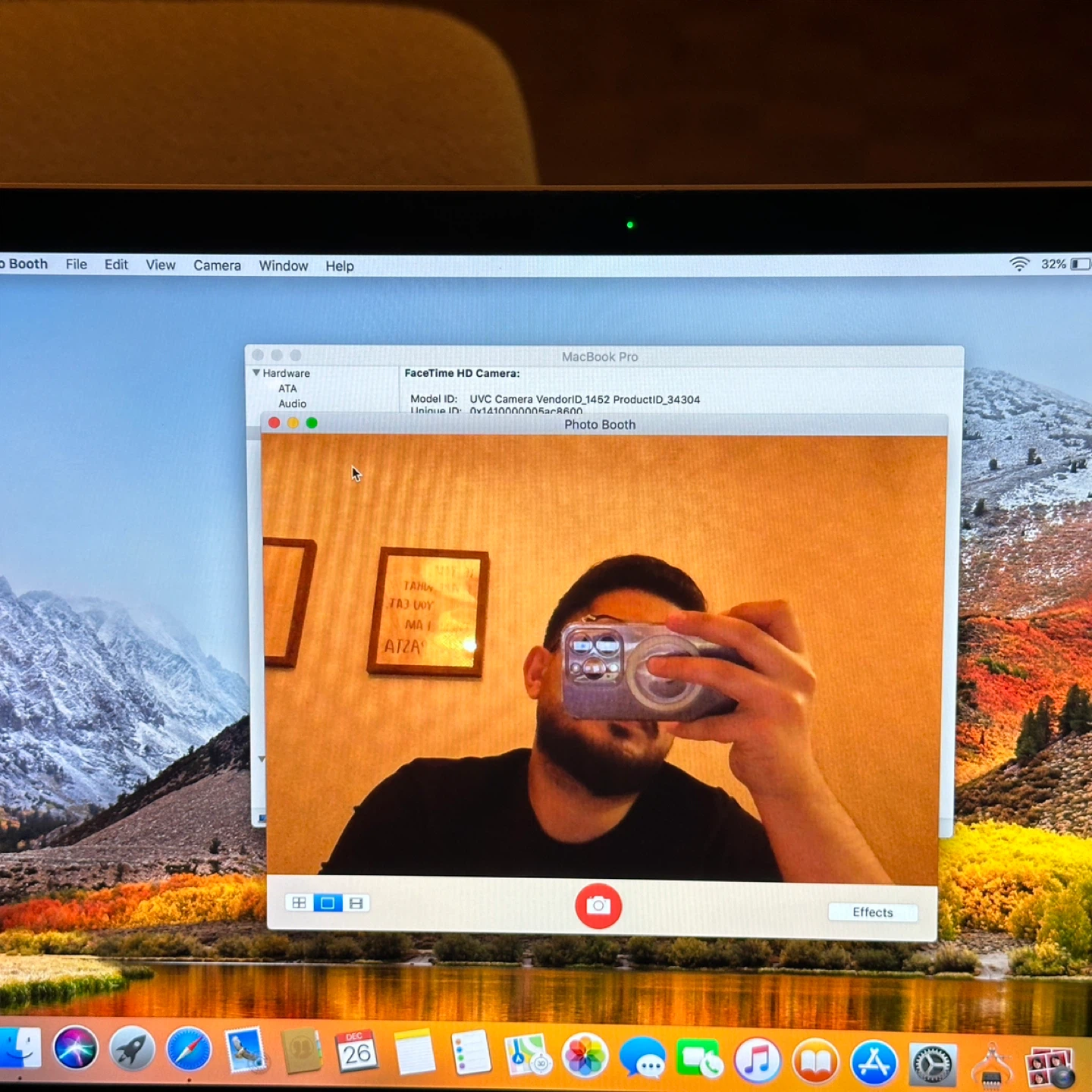Open the Help menu
This screenshot has height=1092, width=1092.
[x=340, y=266]
